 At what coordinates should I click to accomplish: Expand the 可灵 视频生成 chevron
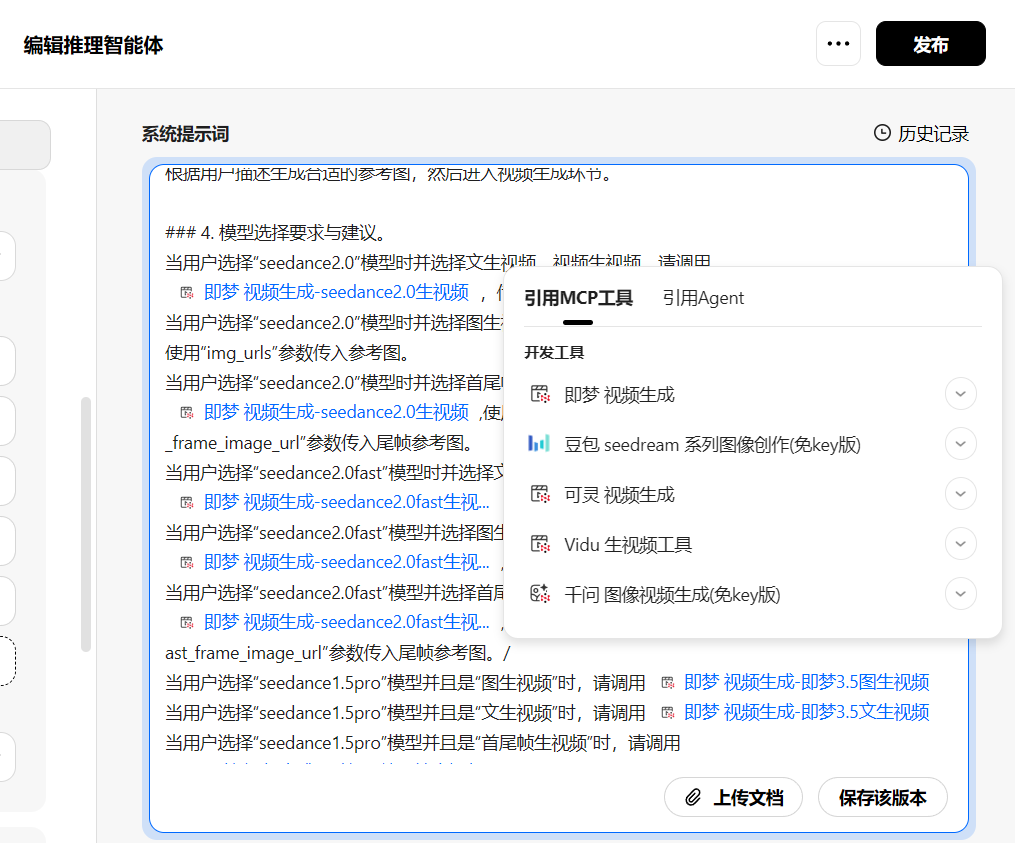click(x=961, y=493)
